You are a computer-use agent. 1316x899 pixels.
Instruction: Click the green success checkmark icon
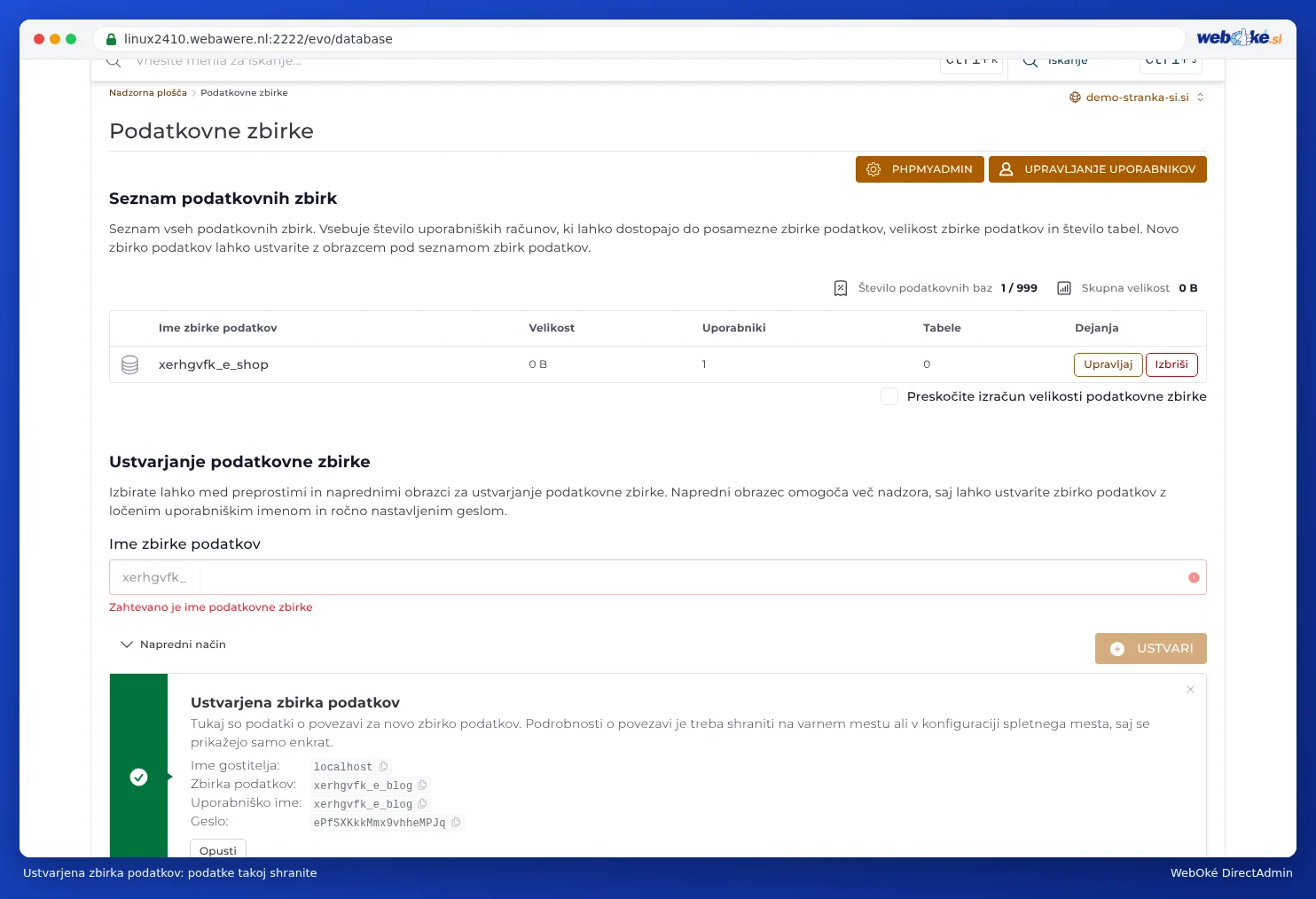(x=139, y=778)
